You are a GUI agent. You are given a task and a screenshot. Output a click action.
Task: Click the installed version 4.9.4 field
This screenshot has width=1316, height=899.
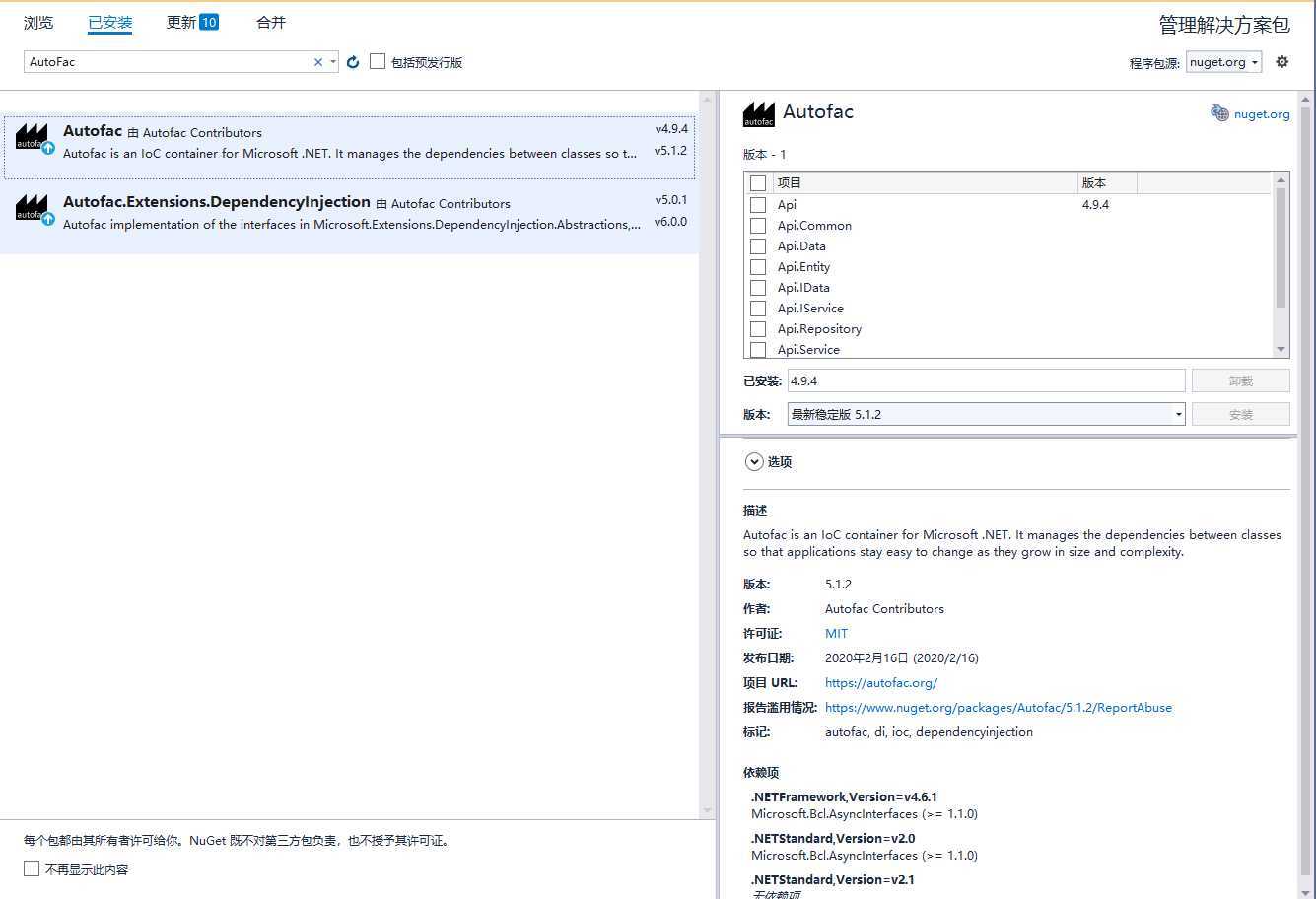986,380
